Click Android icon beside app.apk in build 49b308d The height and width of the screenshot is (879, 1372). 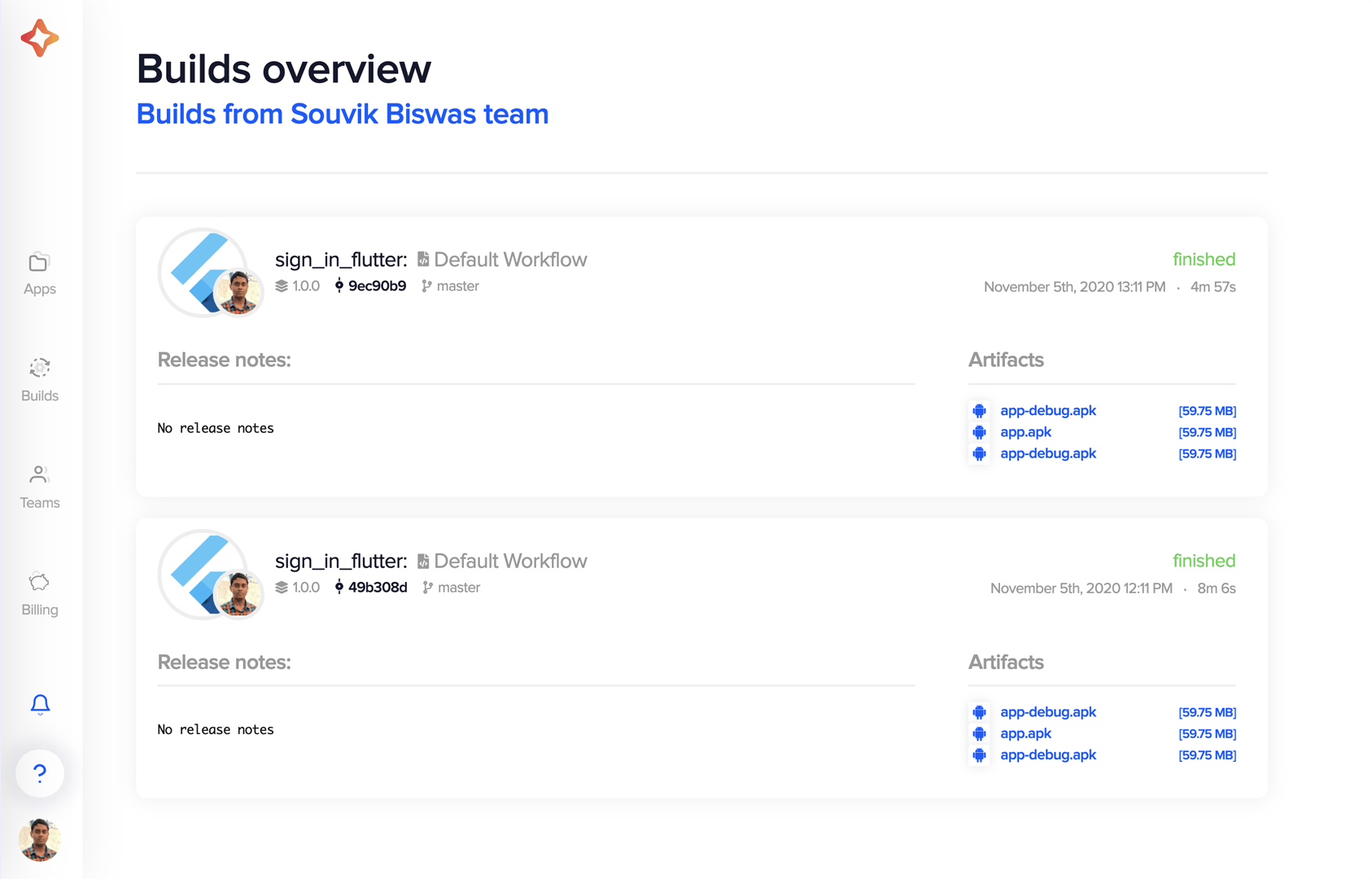point(980,733)
